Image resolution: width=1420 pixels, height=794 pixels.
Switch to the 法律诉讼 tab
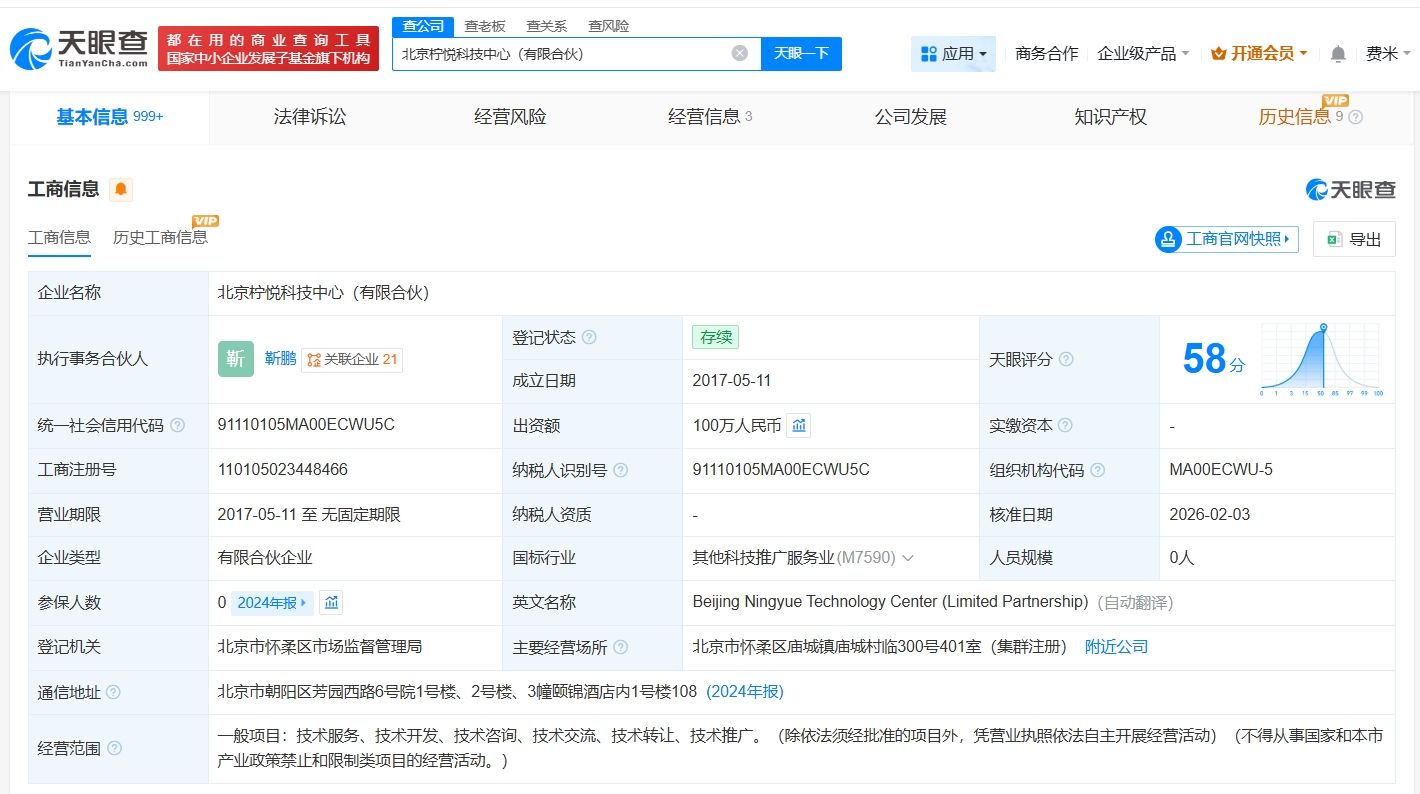pos(309,117)
